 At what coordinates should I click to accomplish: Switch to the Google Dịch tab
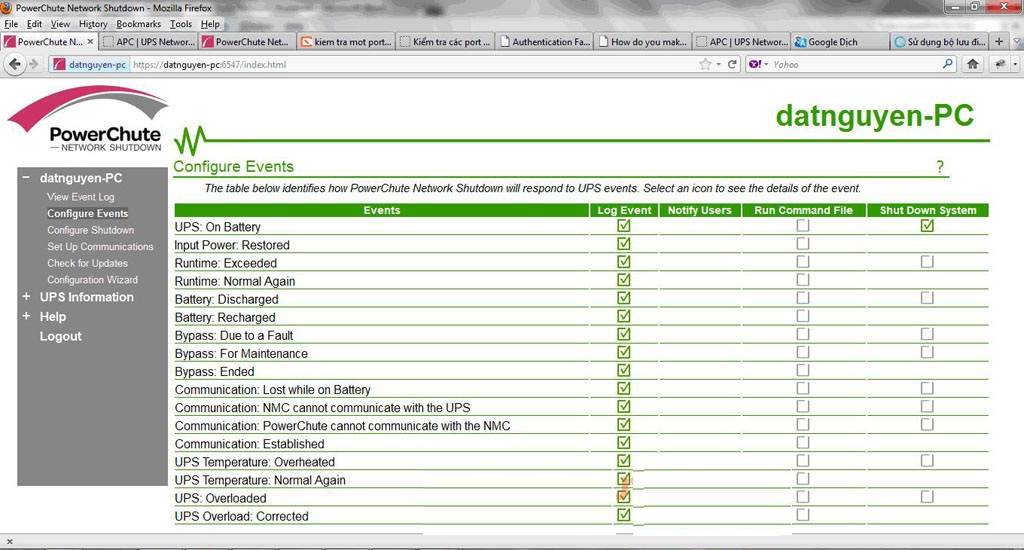click(840, 41)
